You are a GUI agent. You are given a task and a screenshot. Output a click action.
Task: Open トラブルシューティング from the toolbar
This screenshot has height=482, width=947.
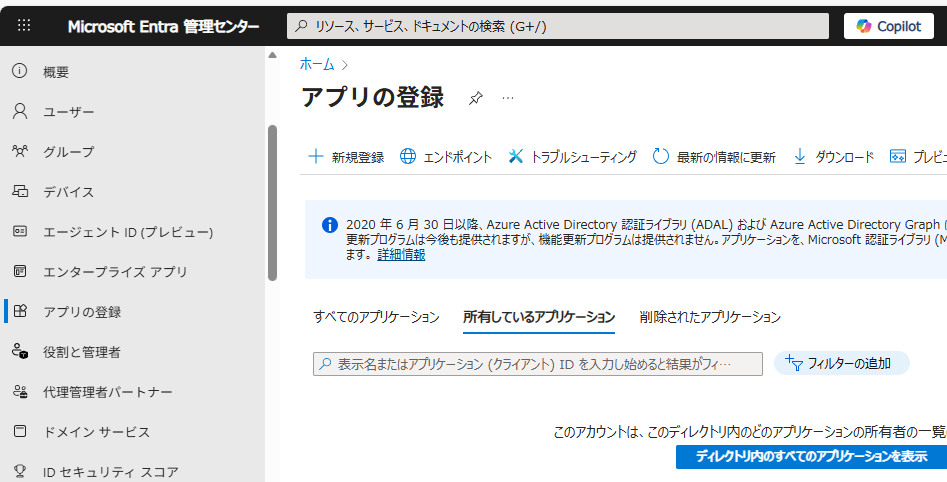tap(583, 157)
